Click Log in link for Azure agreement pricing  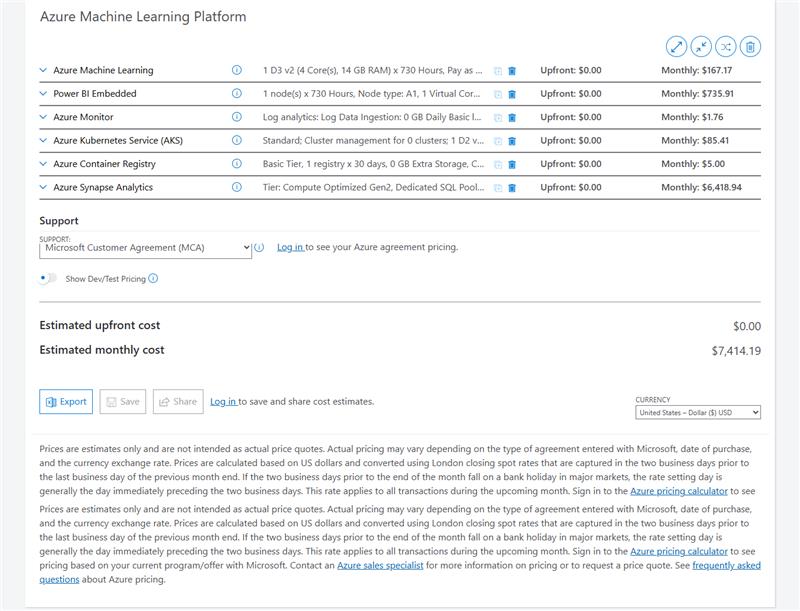pyautogui.click(x=290, y=247)
